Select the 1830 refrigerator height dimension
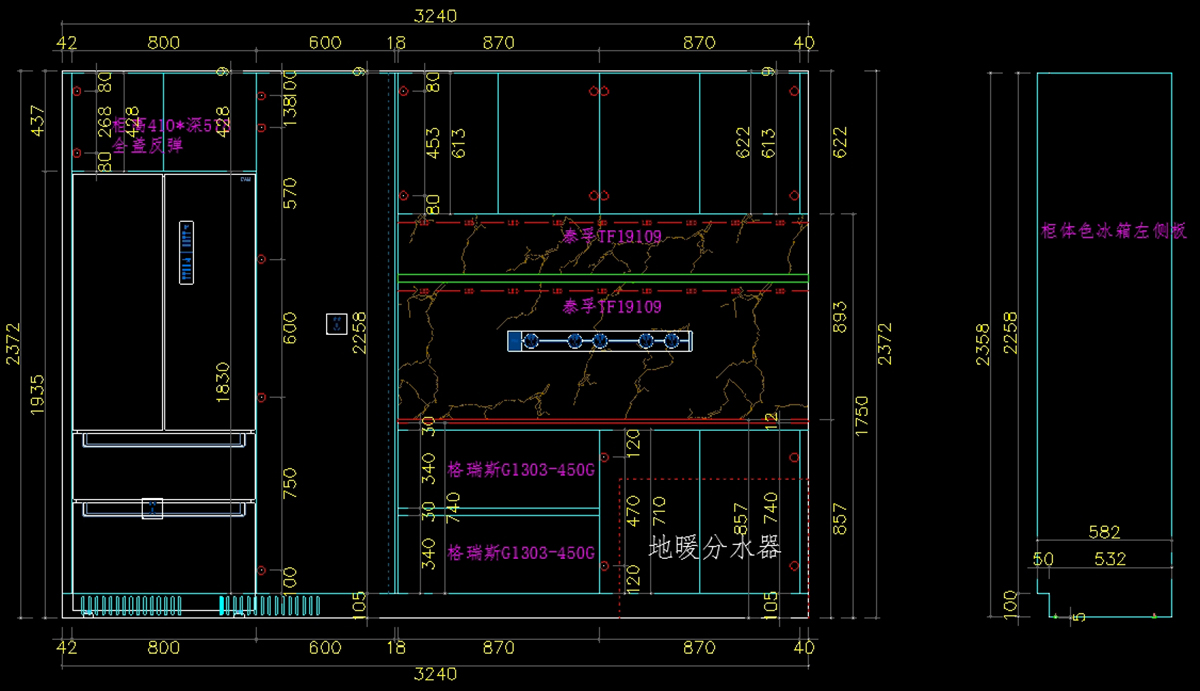This screenshot has height=691, width=1200. pos(221,381)
